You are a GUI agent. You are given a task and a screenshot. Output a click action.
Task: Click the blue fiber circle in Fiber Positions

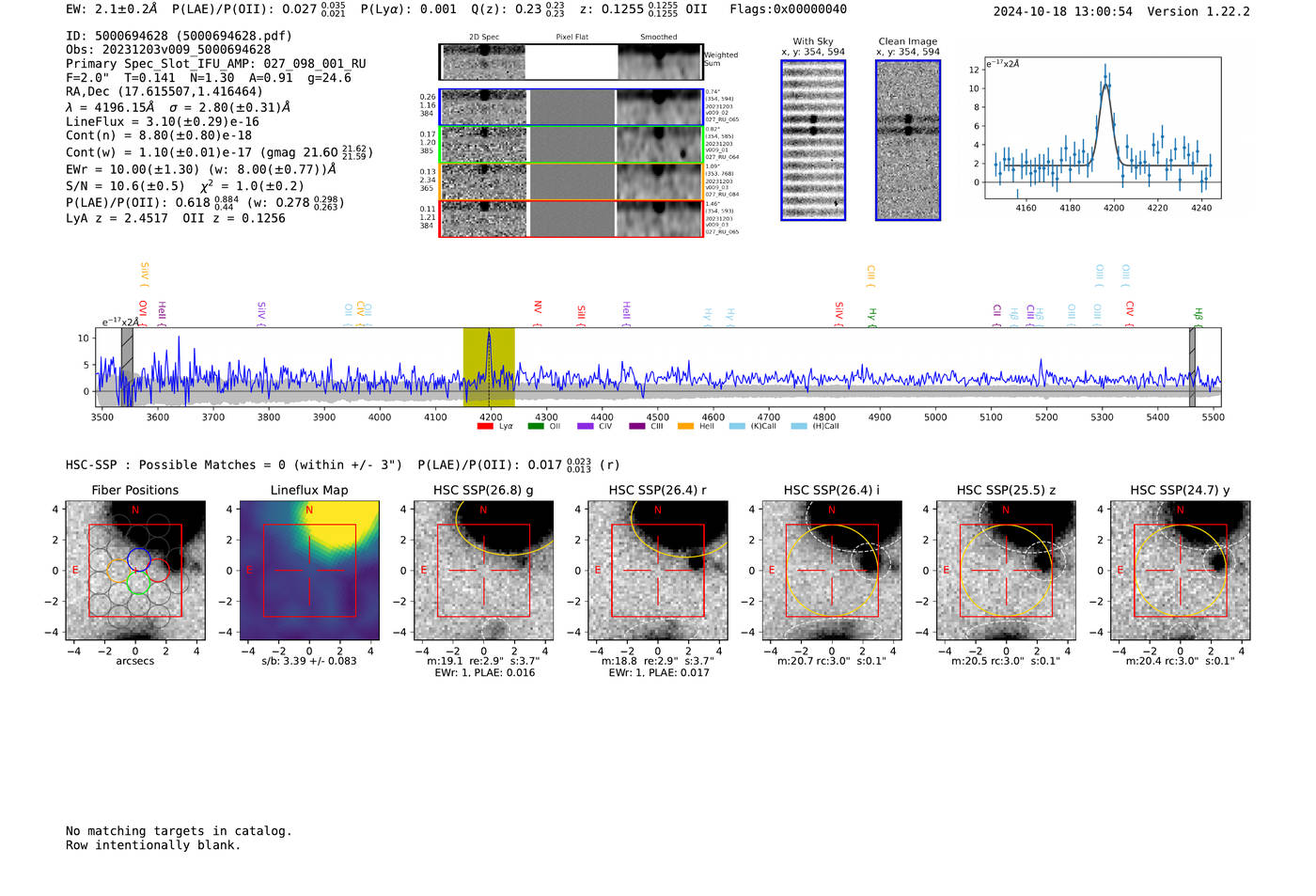tap(139, 558)
